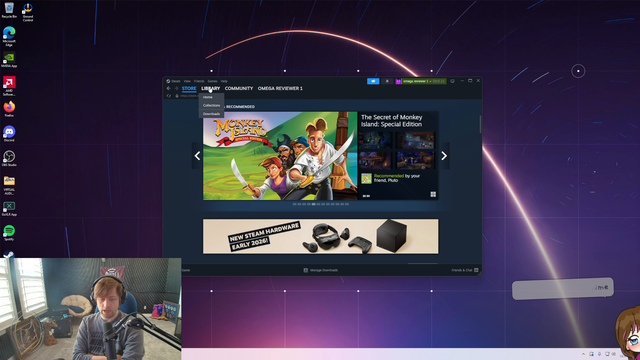640x360 pixels.
Task: Click Manage Downloads in the Steam footer
Action: click(321, 270)
